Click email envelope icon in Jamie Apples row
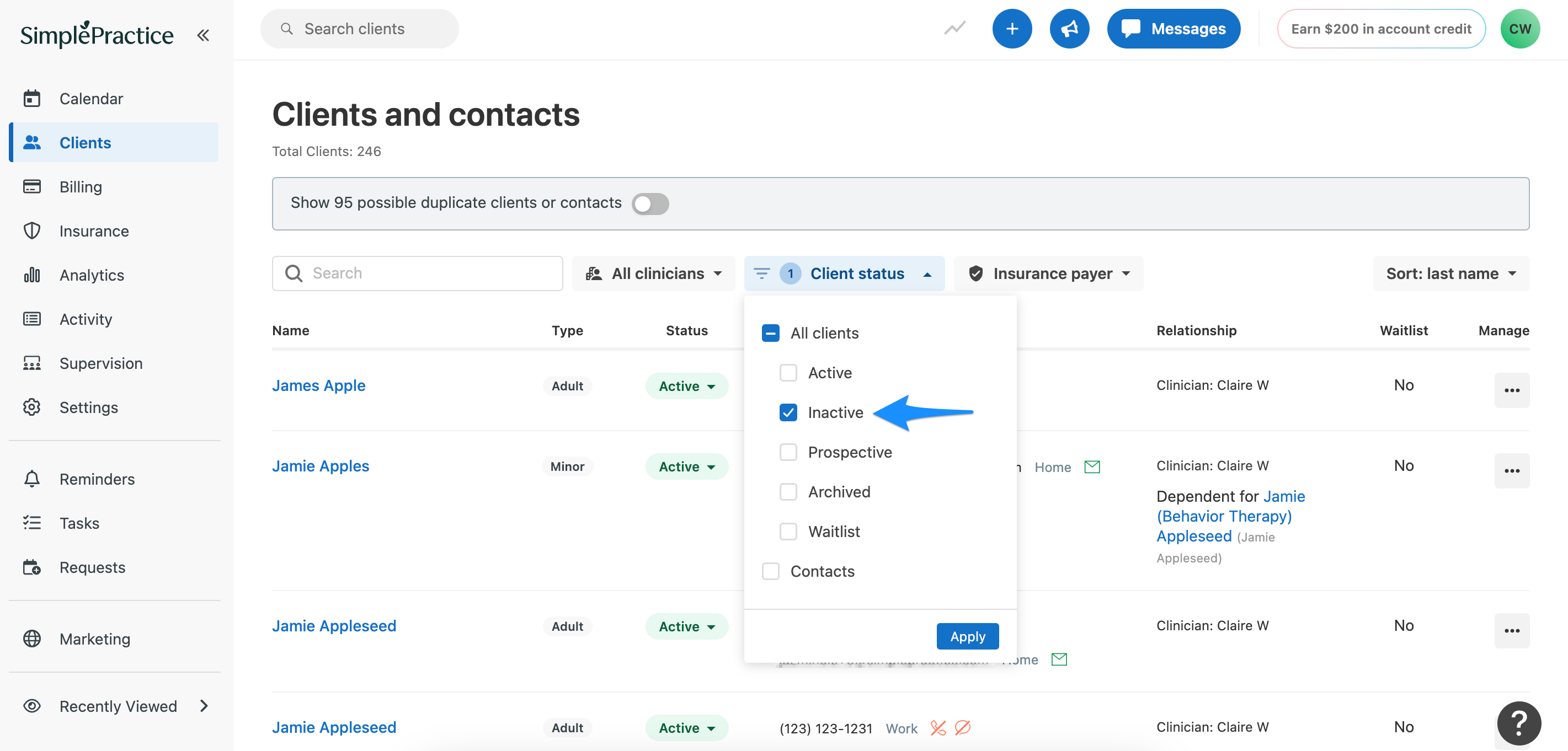This screenshot has height=751, width=1568. tap(1092, 466)
